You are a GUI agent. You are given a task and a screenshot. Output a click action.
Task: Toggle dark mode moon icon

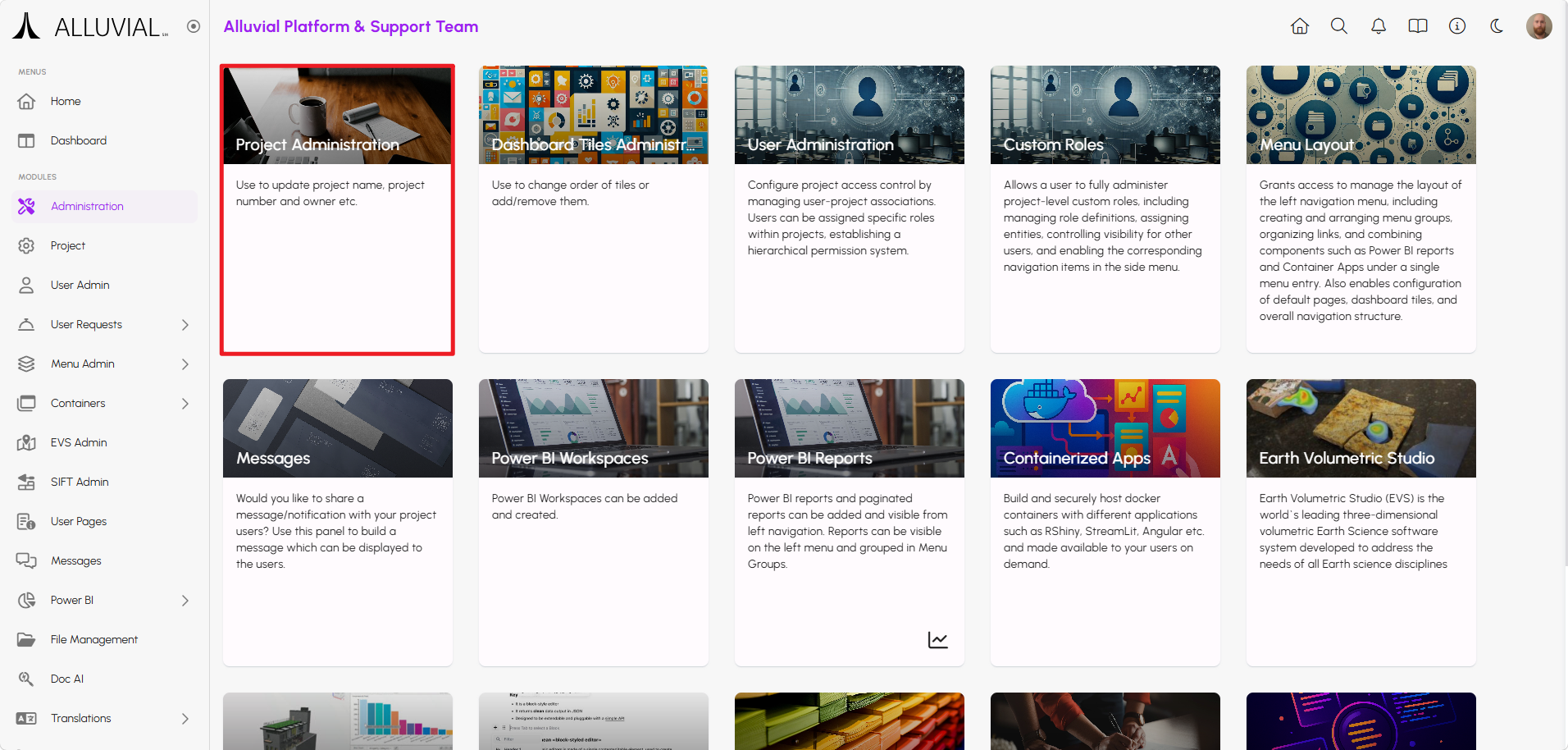click(x=1497, y=26)
